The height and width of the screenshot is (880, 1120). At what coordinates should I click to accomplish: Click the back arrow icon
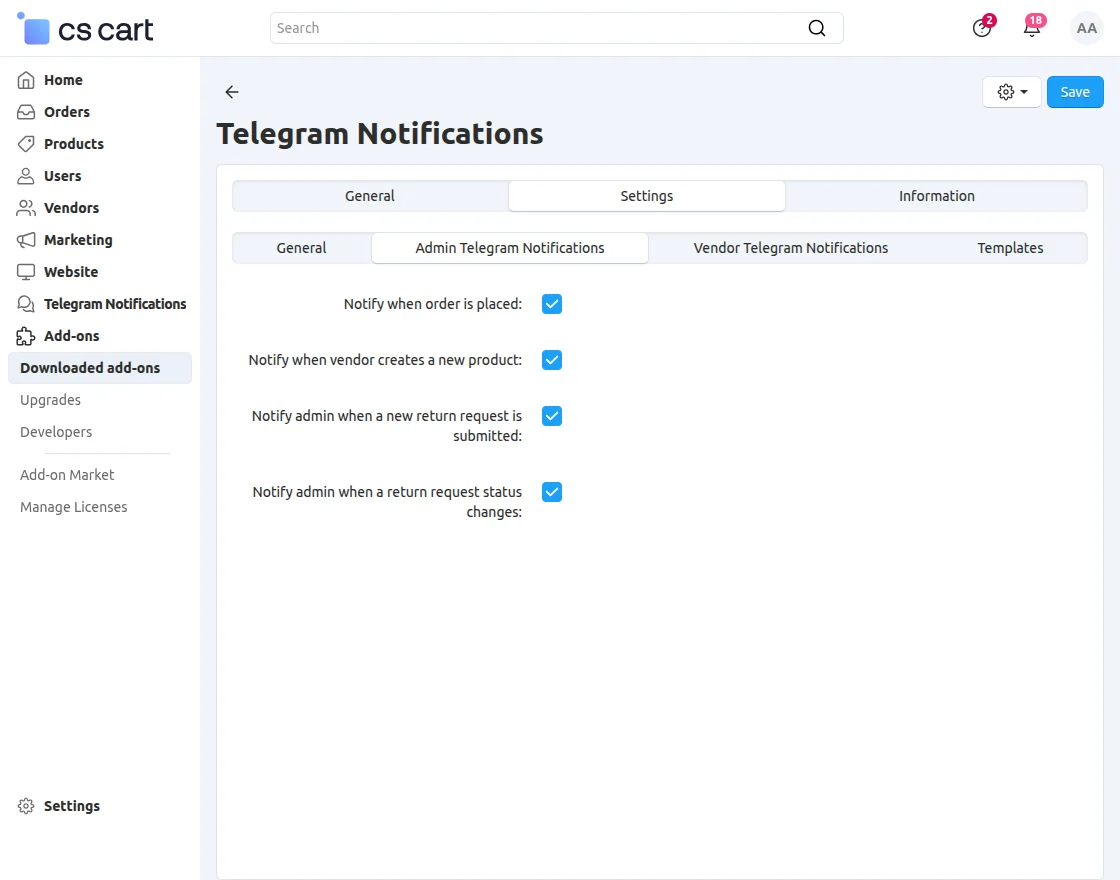point(231,91)
